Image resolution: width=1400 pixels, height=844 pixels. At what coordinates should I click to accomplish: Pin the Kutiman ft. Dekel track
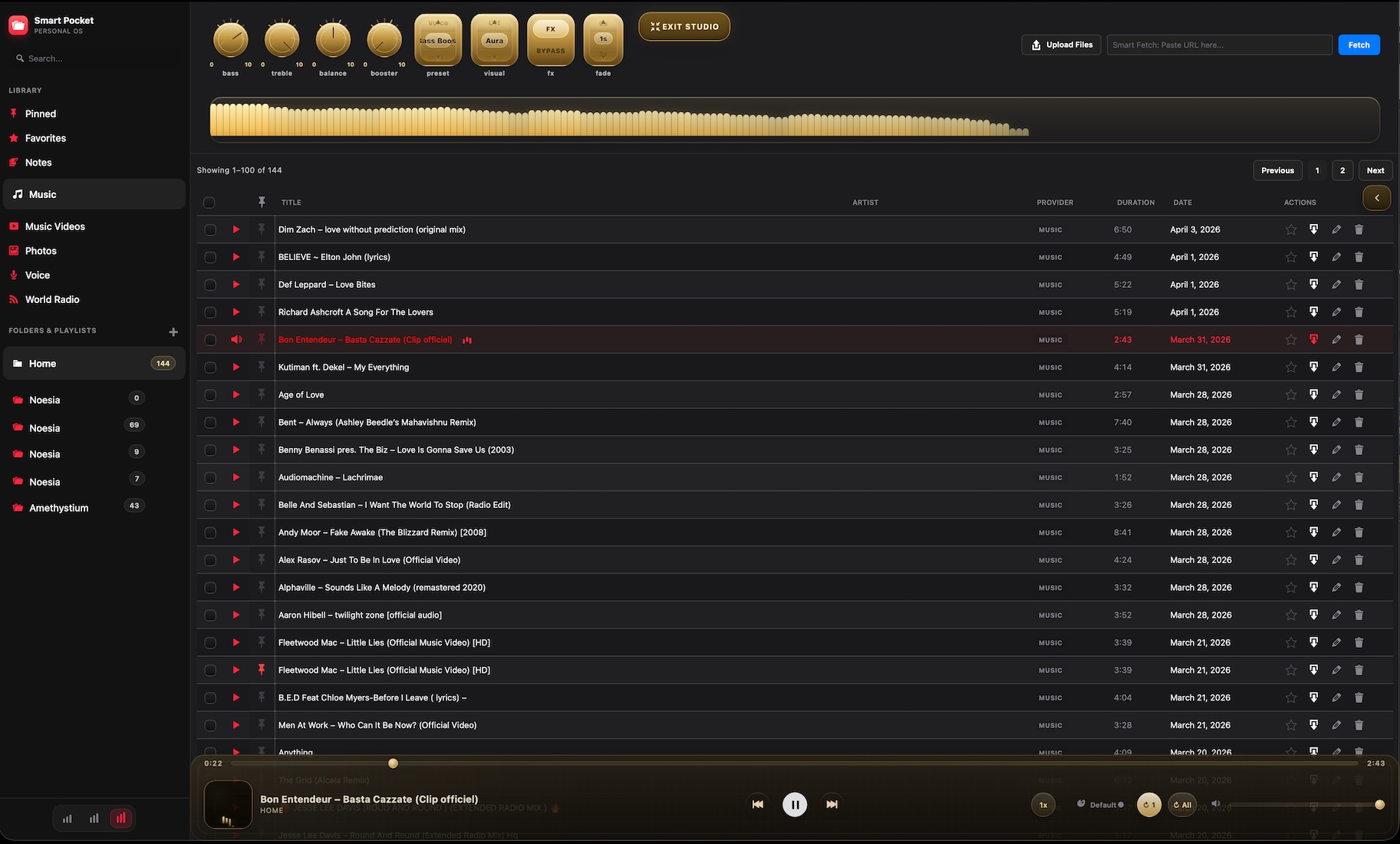tap(262, 367)
